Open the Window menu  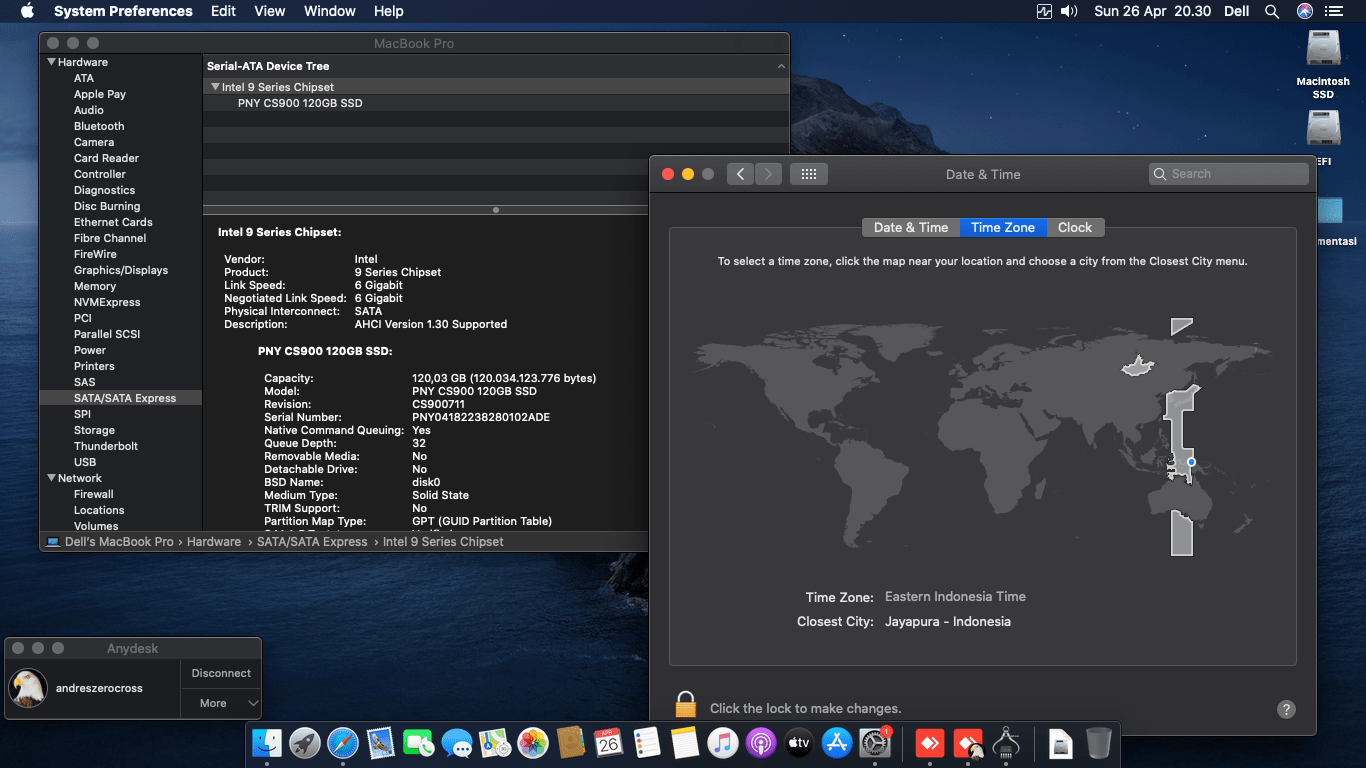pyautogui.click(x=329, y=11)
